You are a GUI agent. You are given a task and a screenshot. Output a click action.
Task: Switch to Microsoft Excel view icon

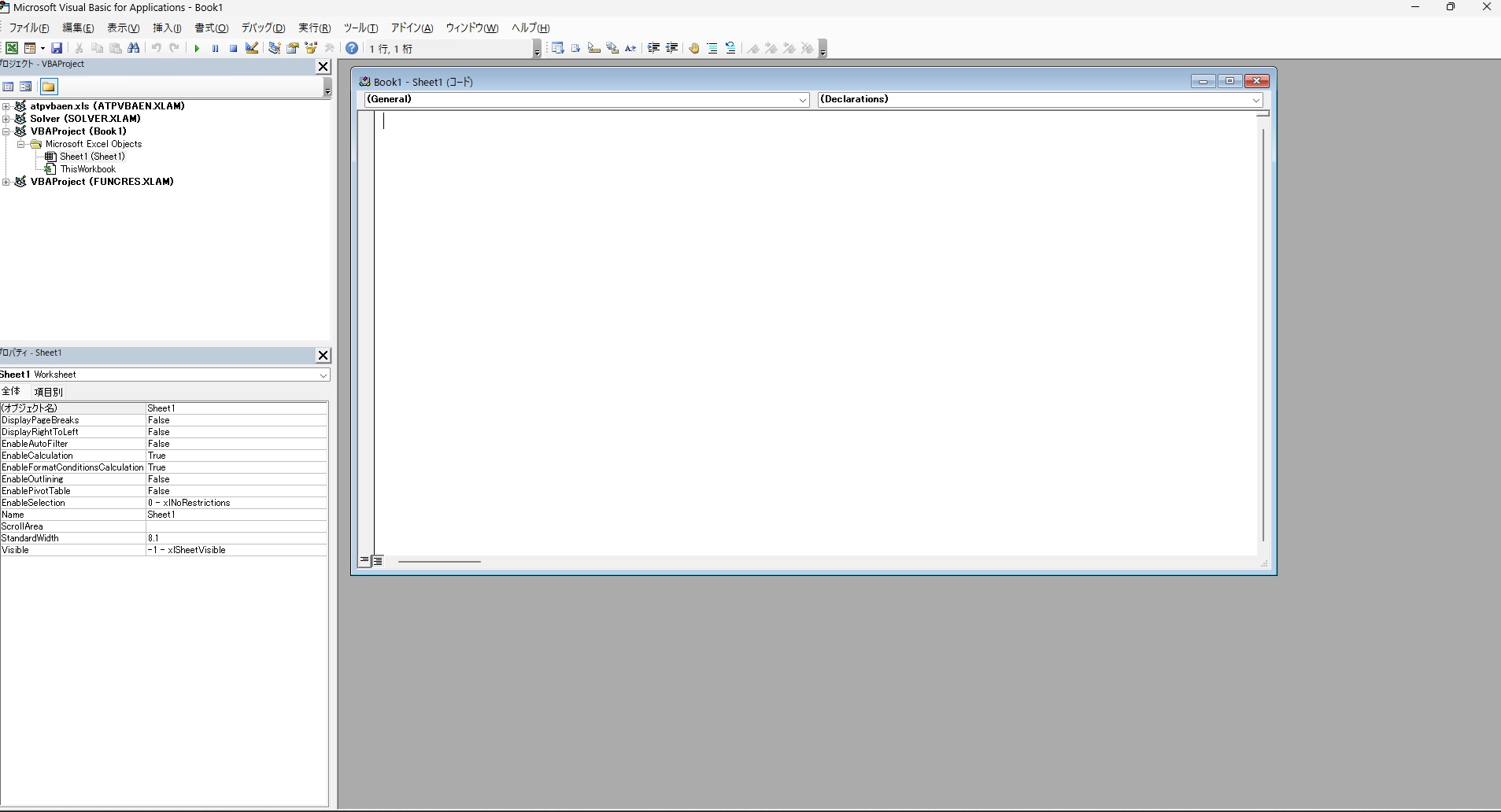(12, 48)
